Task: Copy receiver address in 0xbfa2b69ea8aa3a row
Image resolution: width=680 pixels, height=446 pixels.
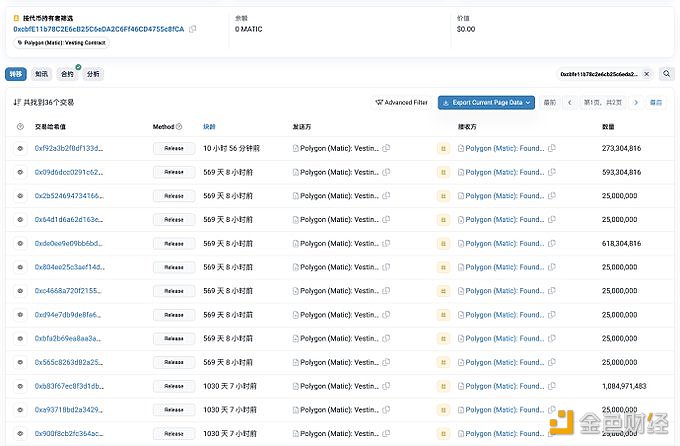Action: tap(552, 338)
